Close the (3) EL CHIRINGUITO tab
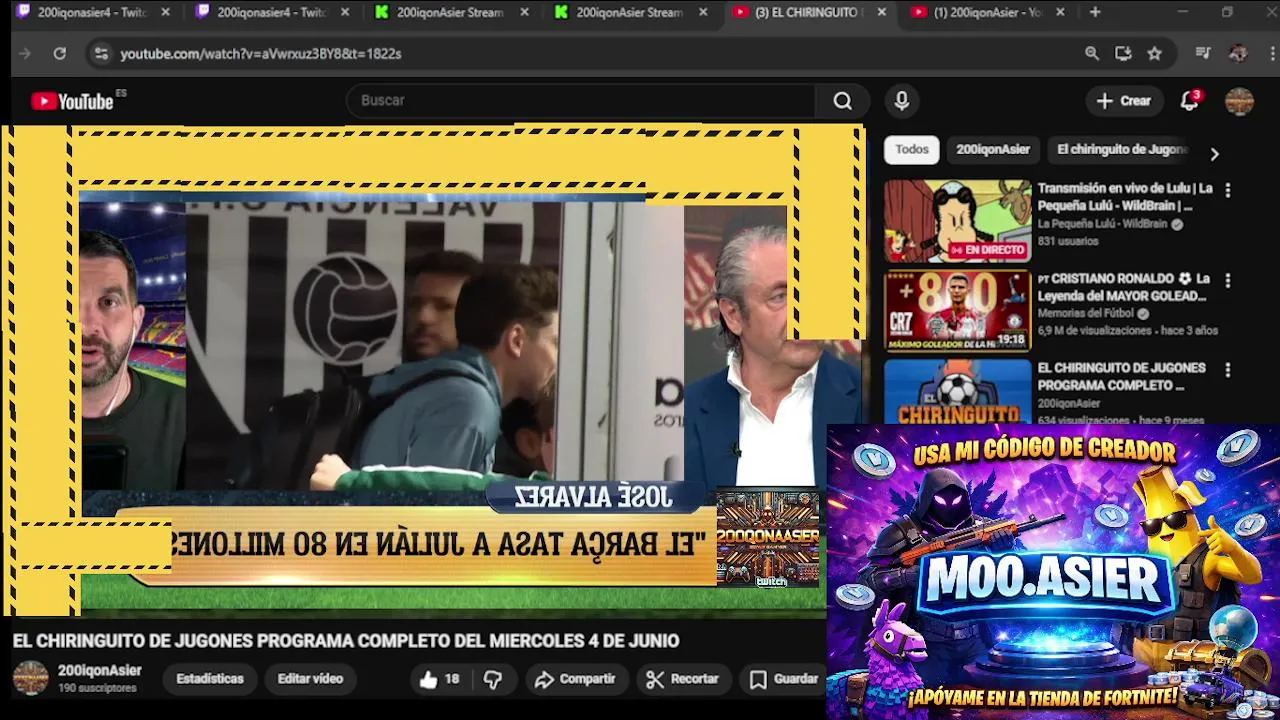The height and width of the screenshot is (720, 1280). pyautogui.click(x=881, y=12)
